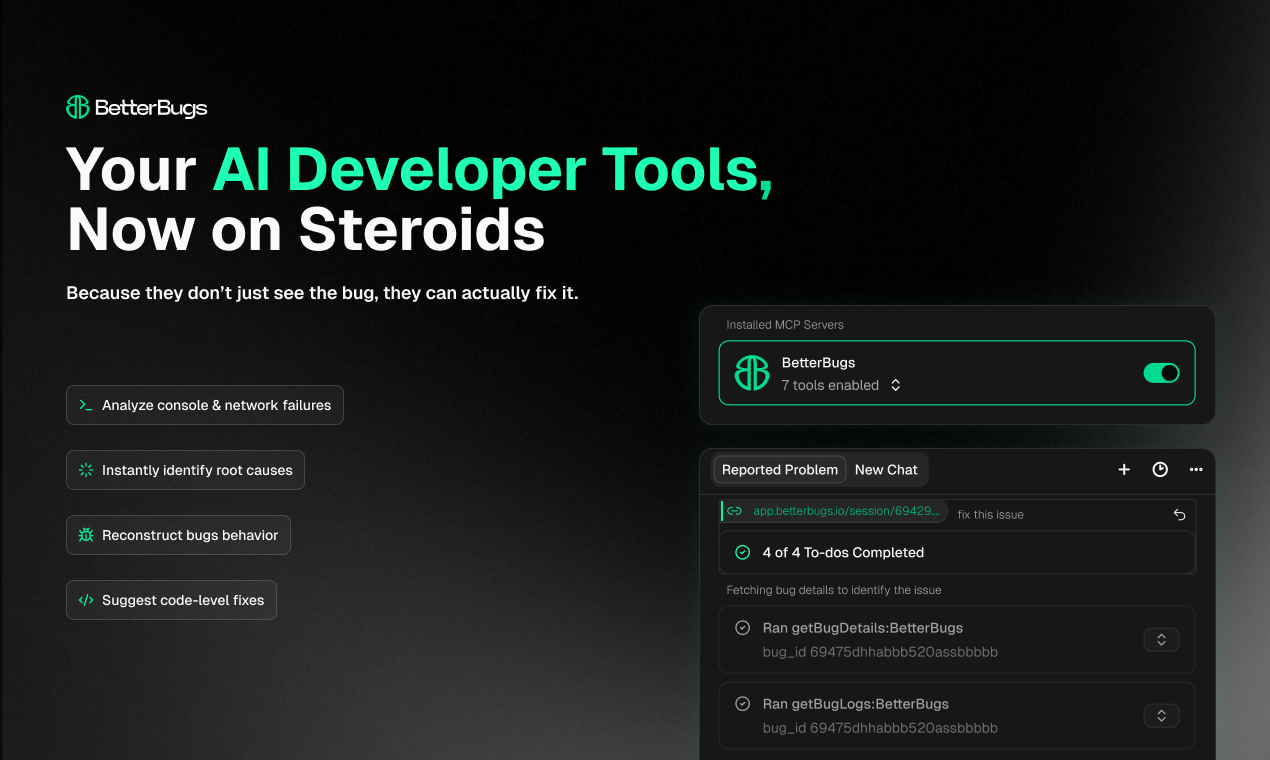Expand the getBugDetails:BetterBugs result
The image size is (1270, 760).
point(1161,639)
